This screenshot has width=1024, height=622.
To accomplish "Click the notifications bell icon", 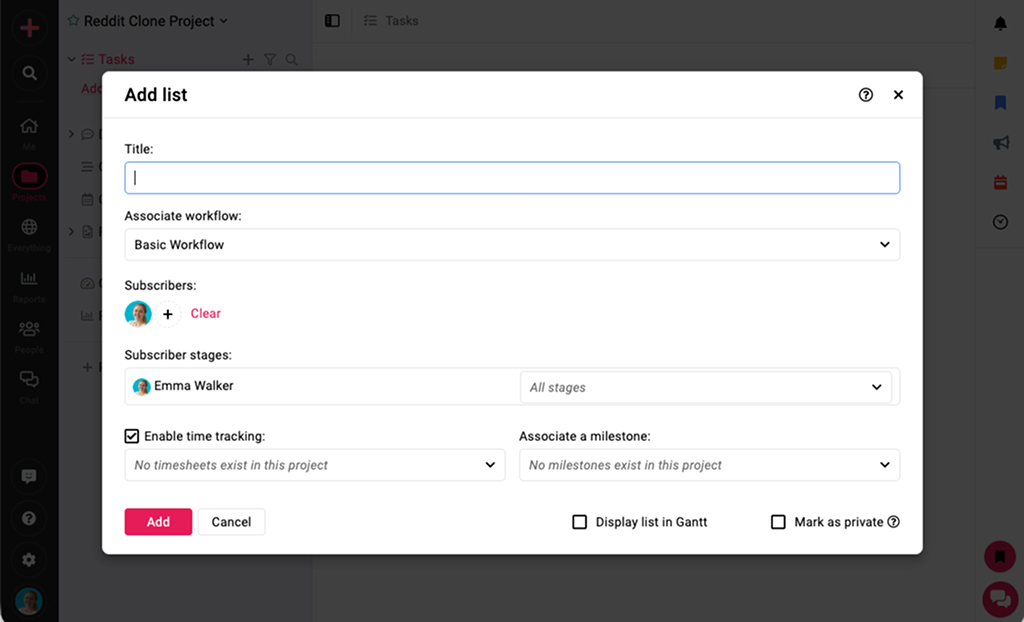I will coord(1000,24).
